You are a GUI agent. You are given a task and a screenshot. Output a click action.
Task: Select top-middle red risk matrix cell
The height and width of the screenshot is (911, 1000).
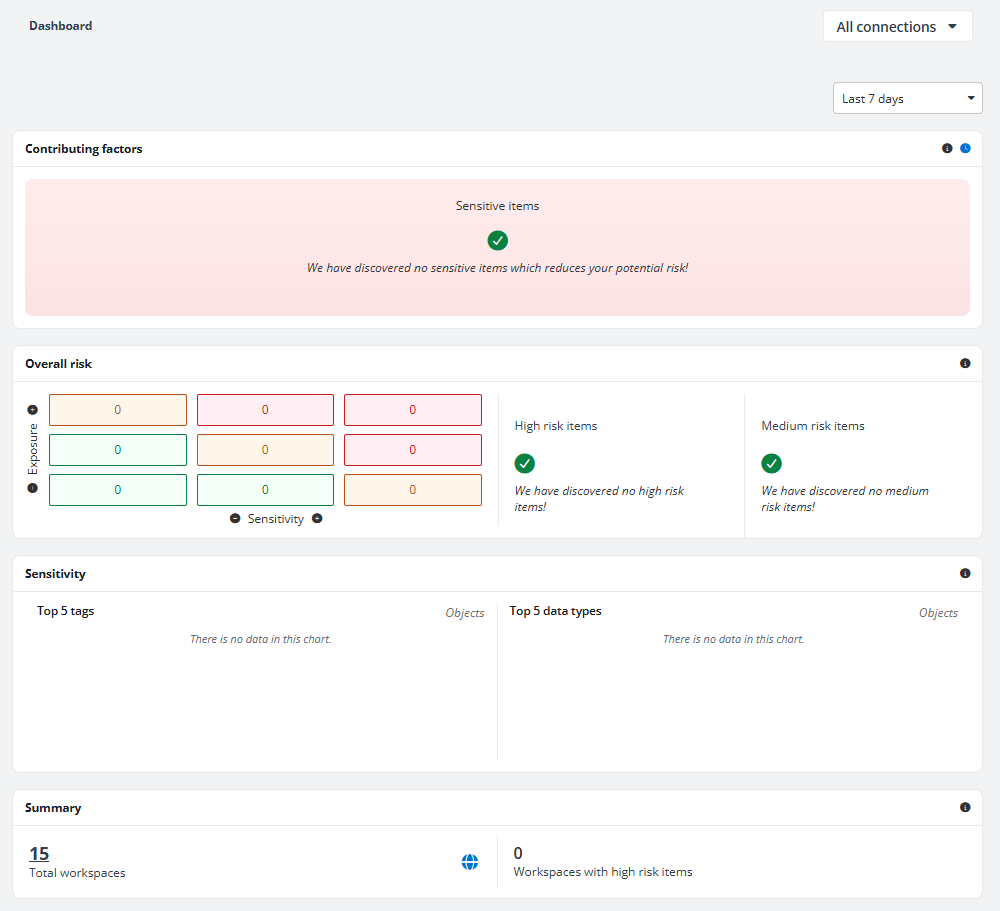coord(265,410)
